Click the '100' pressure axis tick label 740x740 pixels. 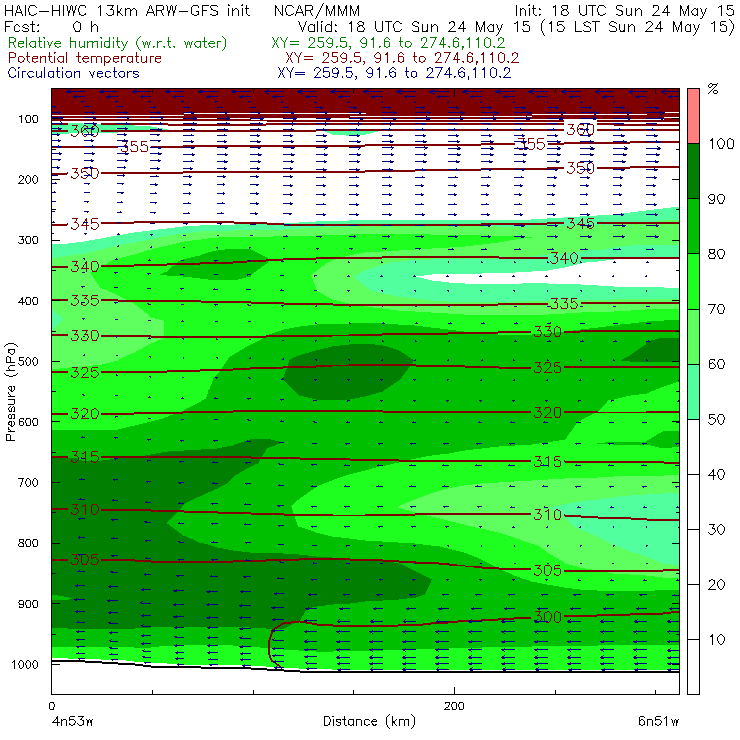click(28, 119)
